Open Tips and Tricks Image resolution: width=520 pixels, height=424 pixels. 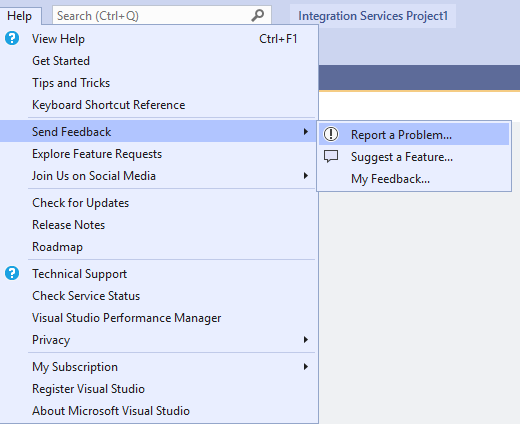click(158, 83)
